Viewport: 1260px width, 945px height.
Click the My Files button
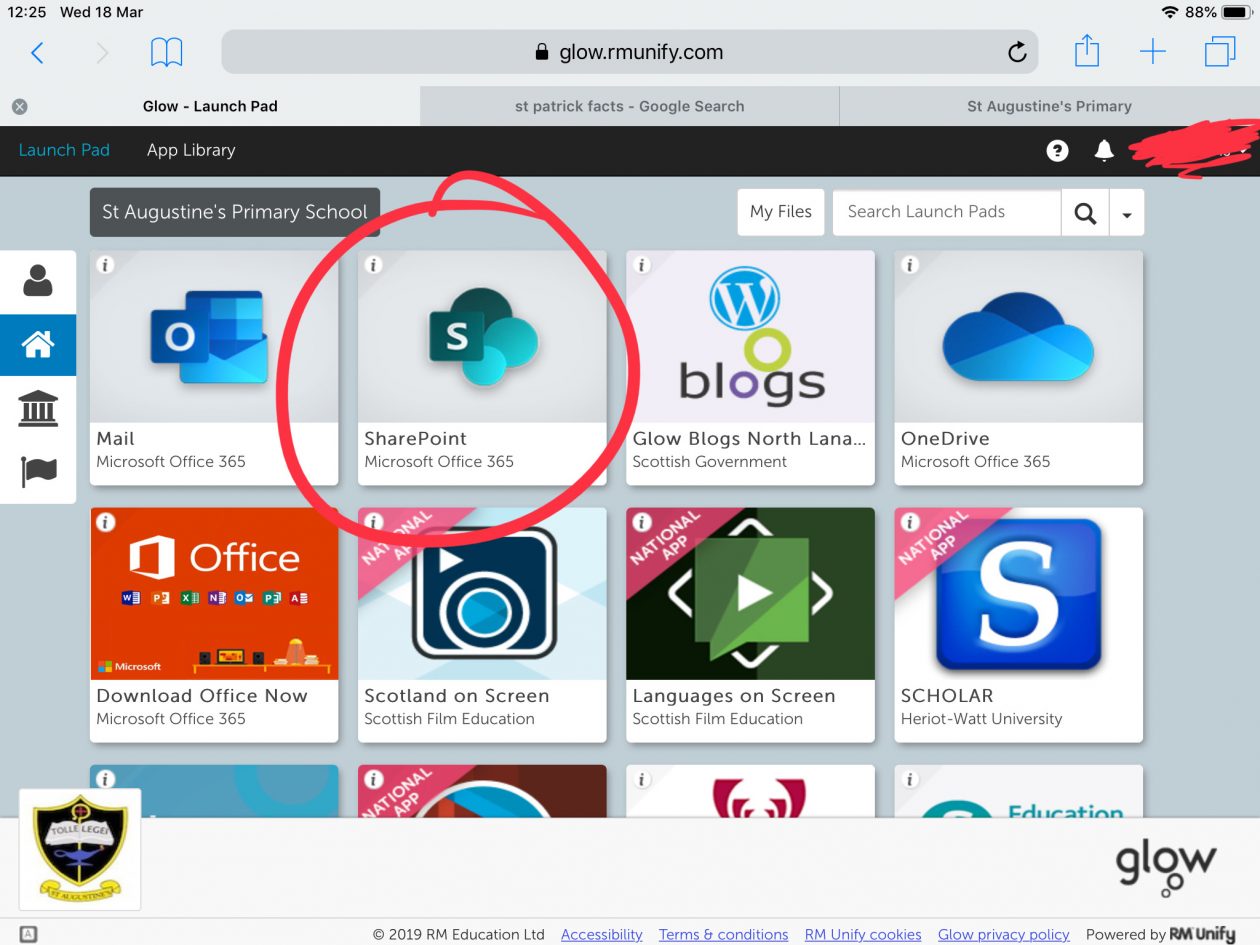tap(781, 212)
